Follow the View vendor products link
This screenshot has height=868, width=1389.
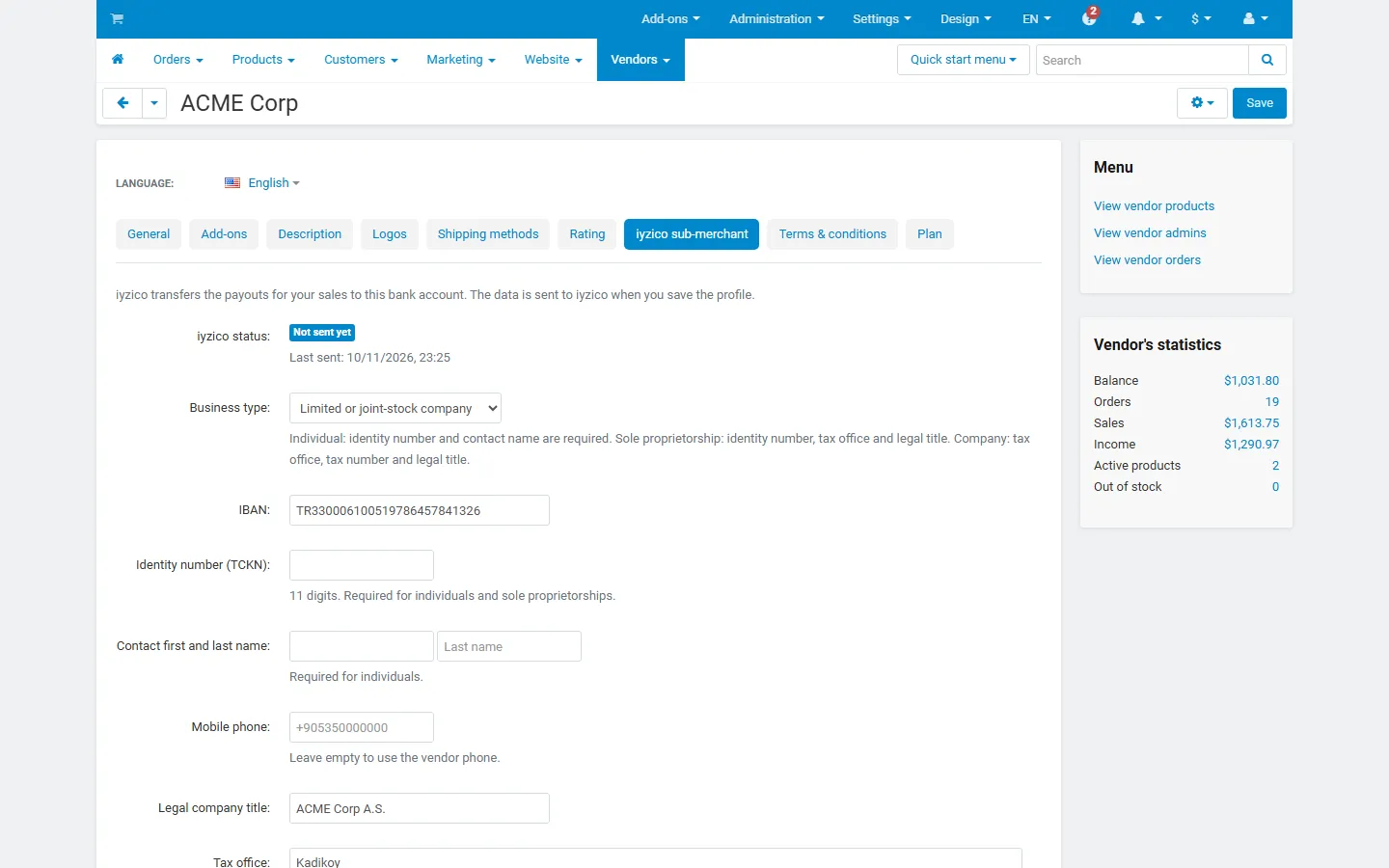1154,206
